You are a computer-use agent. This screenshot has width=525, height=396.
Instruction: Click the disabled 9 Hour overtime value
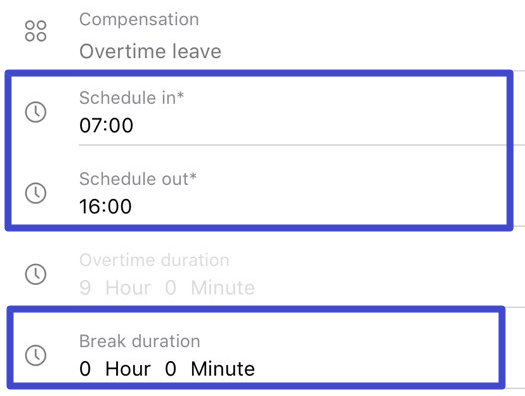[x=115, y=288]
